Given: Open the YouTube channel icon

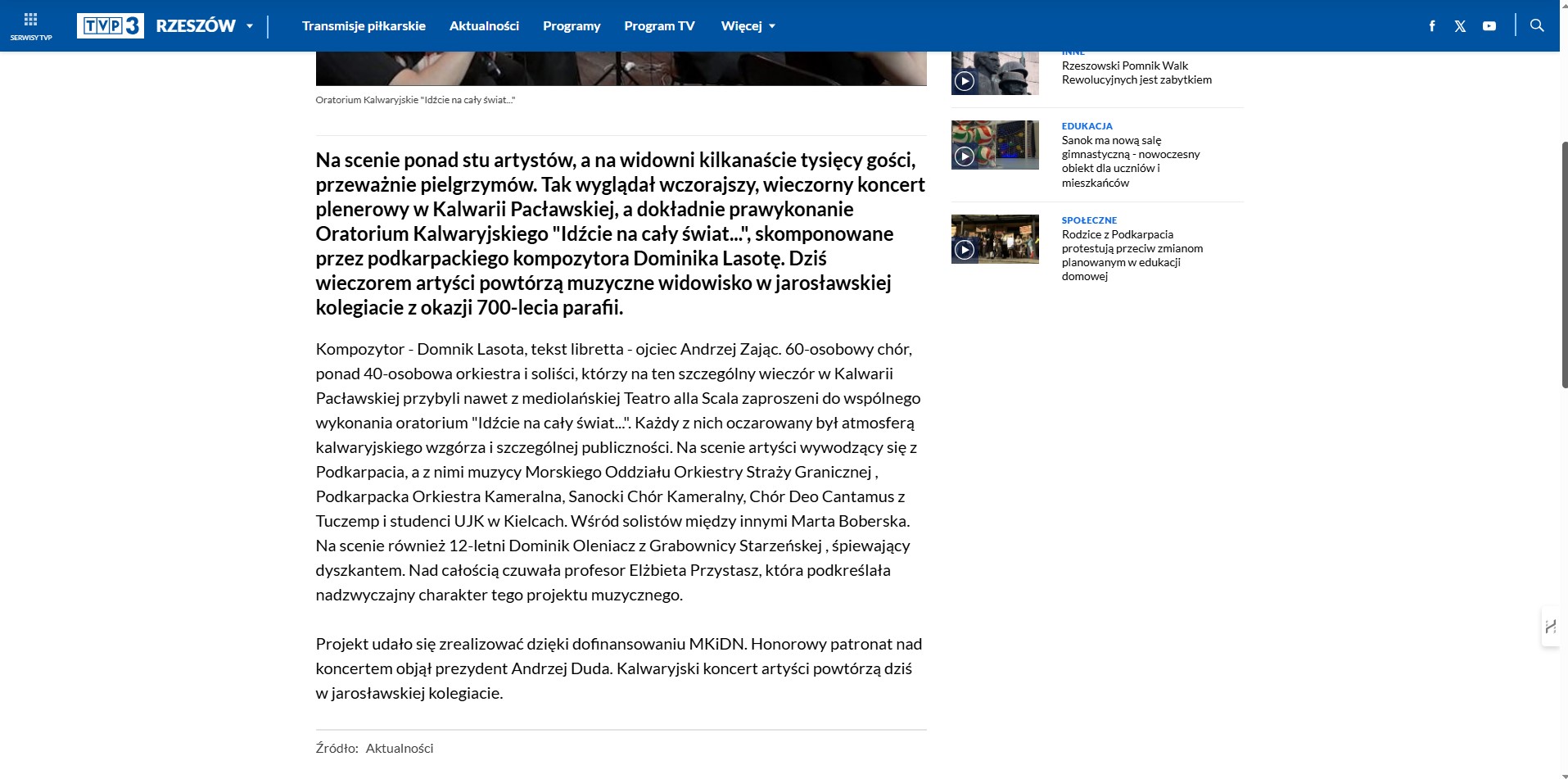Looking at the screenshot, I should tap(1489, 26).
